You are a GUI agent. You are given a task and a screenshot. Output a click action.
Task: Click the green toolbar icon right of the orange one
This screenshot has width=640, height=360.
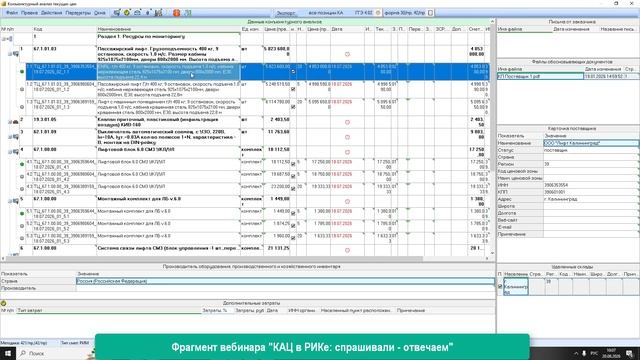pyautogui.click(x=188, y=13)
